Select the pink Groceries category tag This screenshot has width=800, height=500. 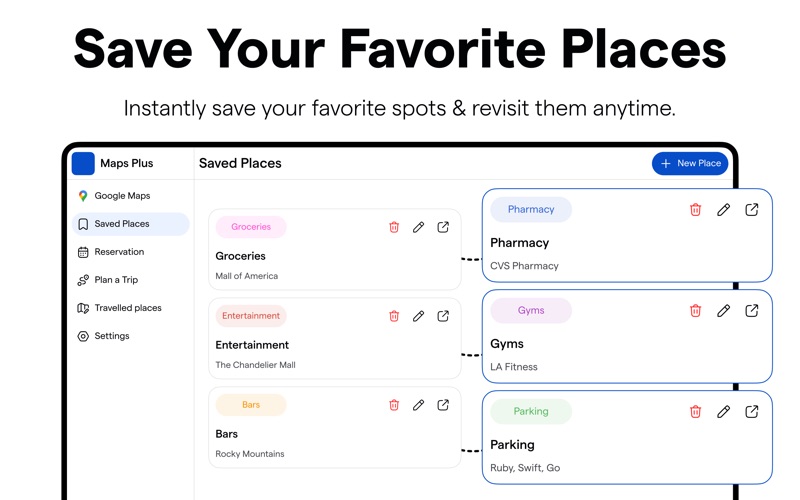click(x=251, y=227)
